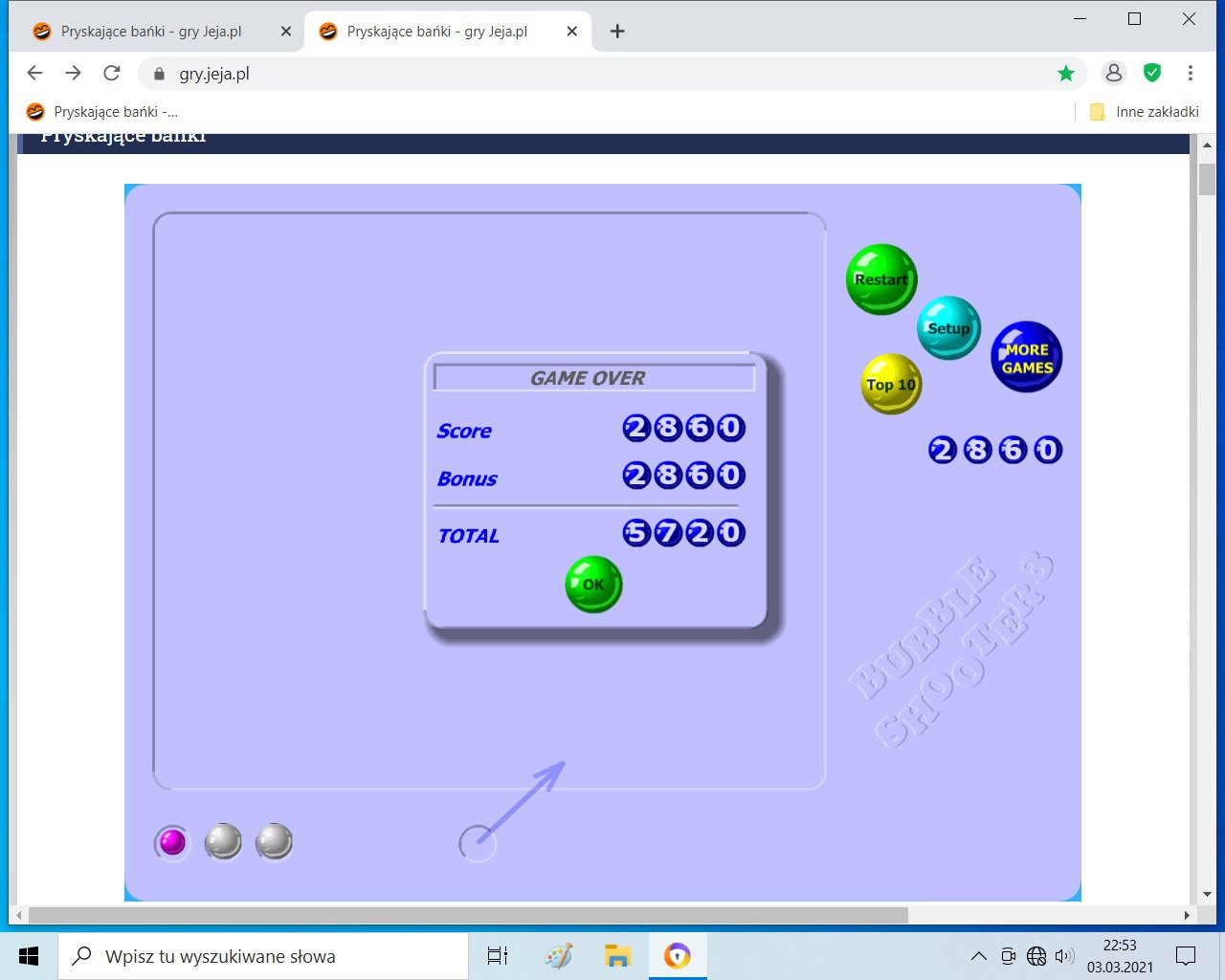The image size is (1225, 980).
Task: Open Task View on the taskbar
Action: [498, 956]
